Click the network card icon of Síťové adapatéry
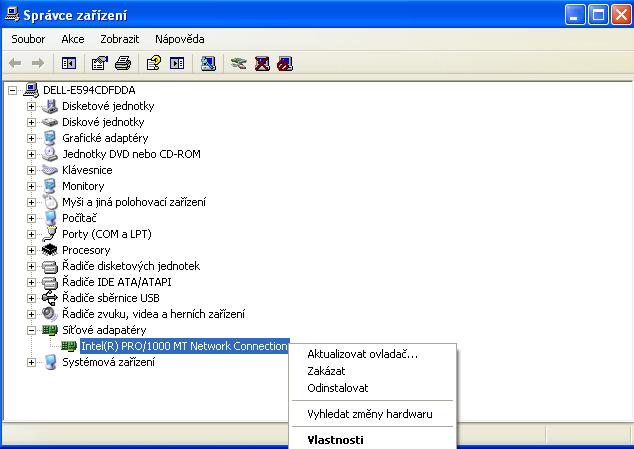This screenshot has width=634, height=449. pyautogui.click(x=50, y=330)
